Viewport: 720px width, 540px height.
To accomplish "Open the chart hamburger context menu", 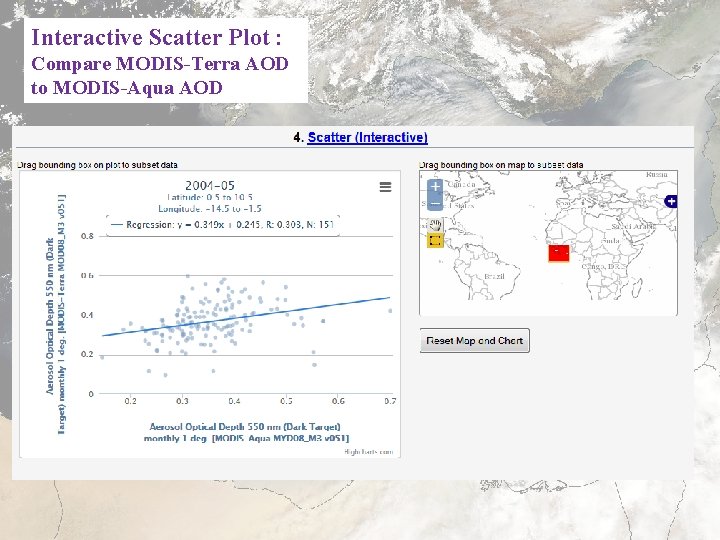I will pyautogui.click(x=385, y=187).
